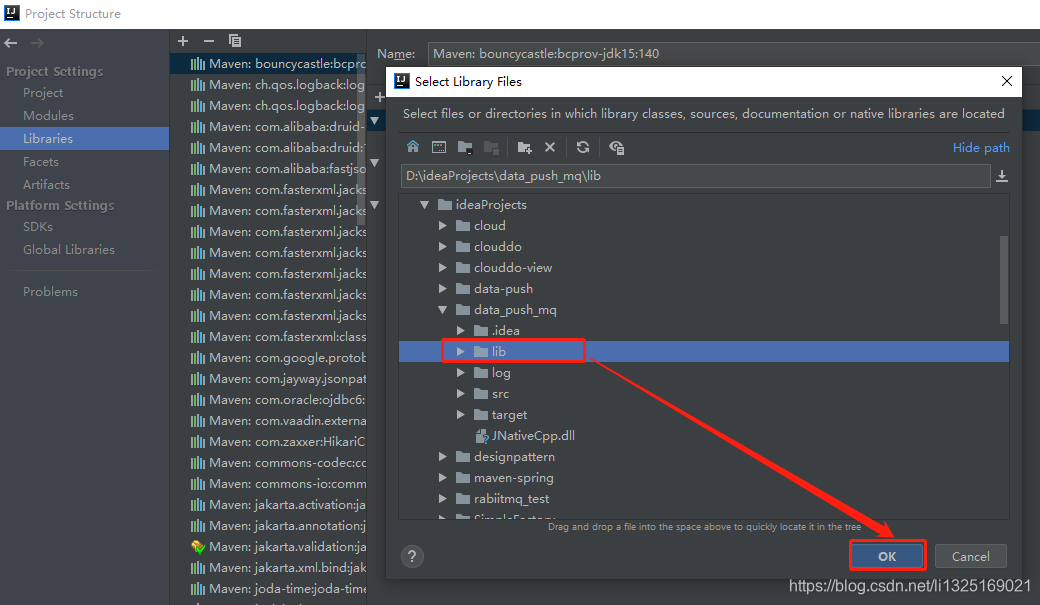Expand the designpattern folder

[x=442, y=457]
